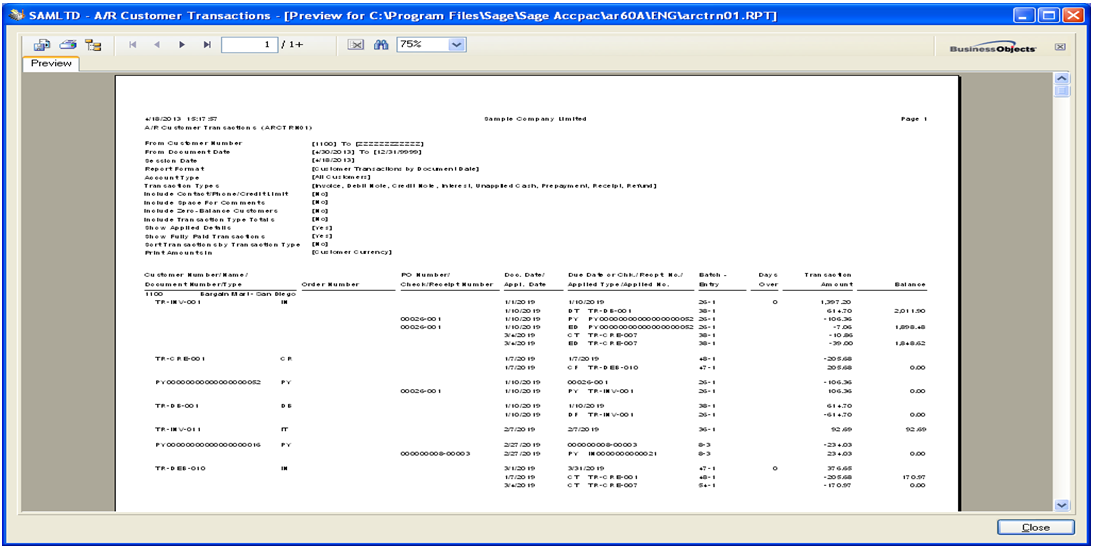The height and width of the screenshot is (548, 1094).
Task: Click the stop loading icon
Action: [356, 45]
